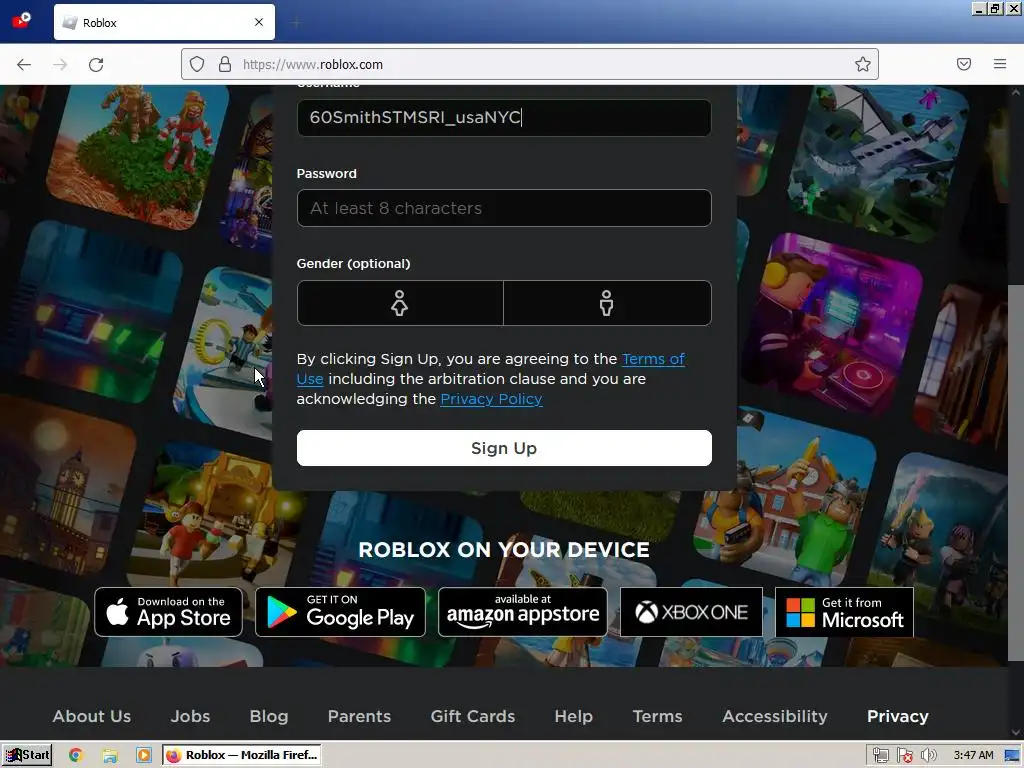Viewport: 1024px width, 768px height.
Task: Edit the Username field
Action: pos(504,118)
